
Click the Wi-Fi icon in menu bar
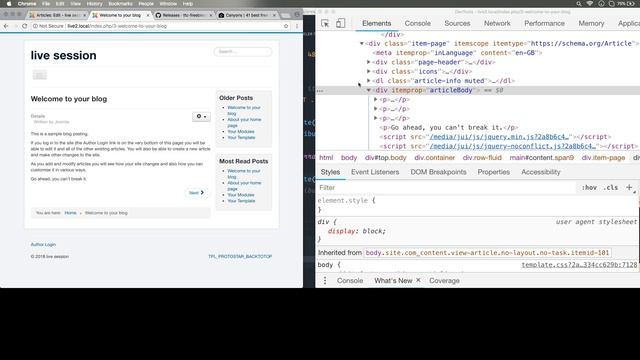click(x=590, y=4)
